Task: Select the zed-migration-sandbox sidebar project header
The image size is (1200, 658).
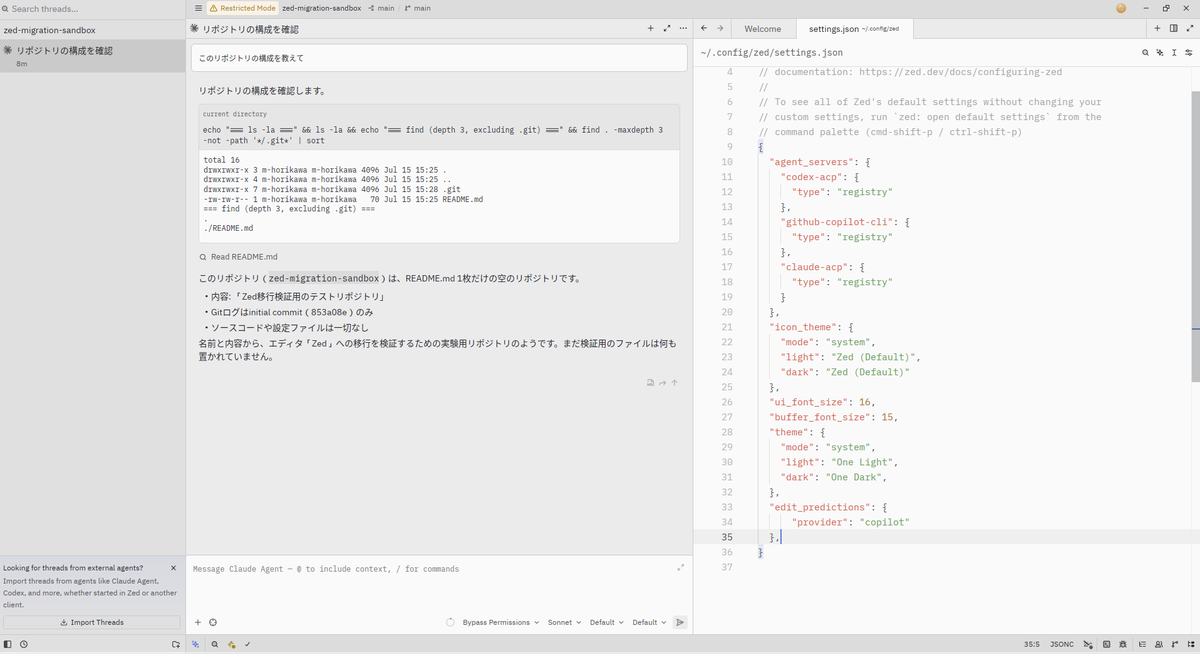Action: click(92, 30)
